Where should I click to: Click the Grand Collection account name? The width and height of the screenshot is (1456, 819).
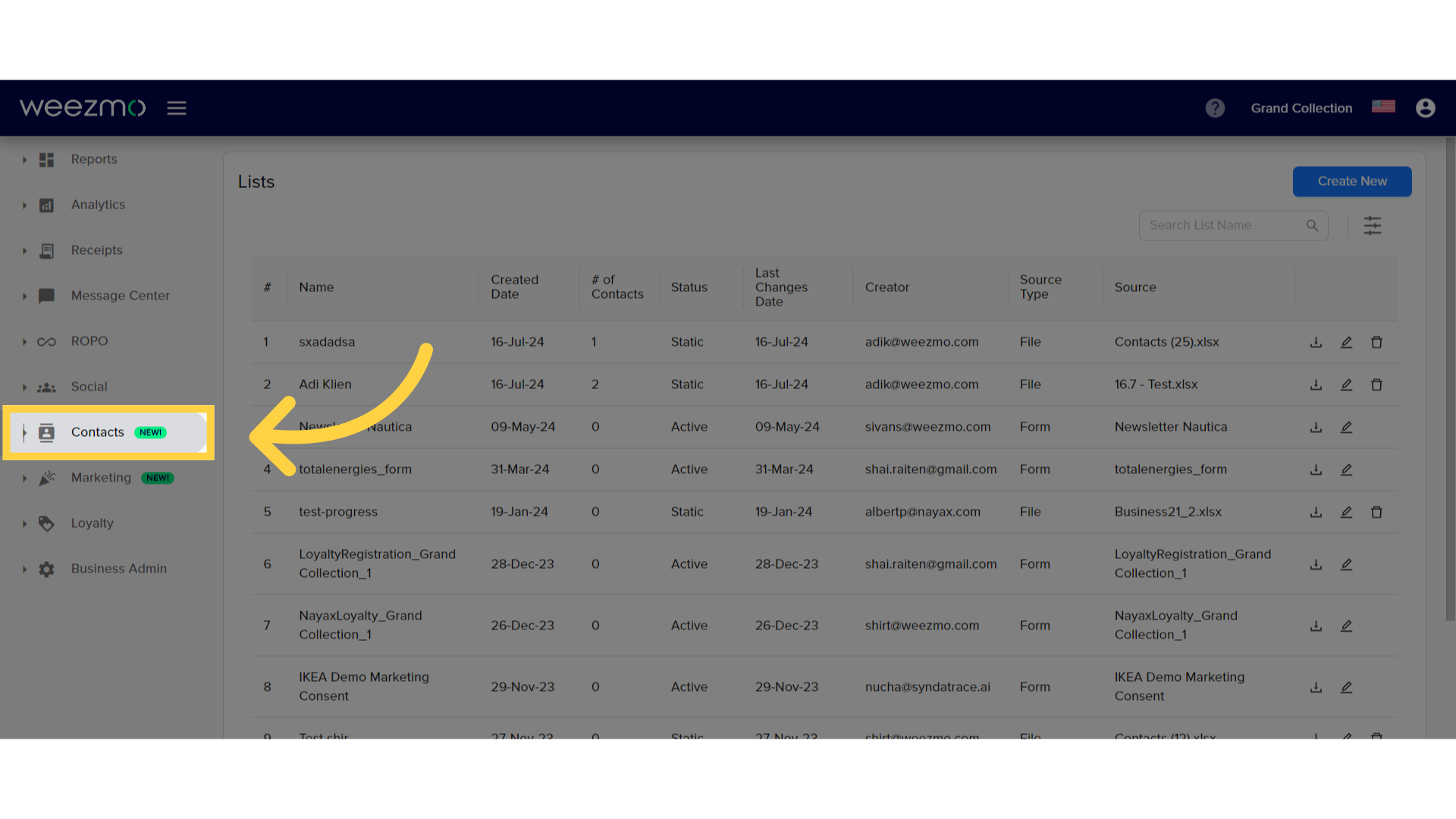1301,108
